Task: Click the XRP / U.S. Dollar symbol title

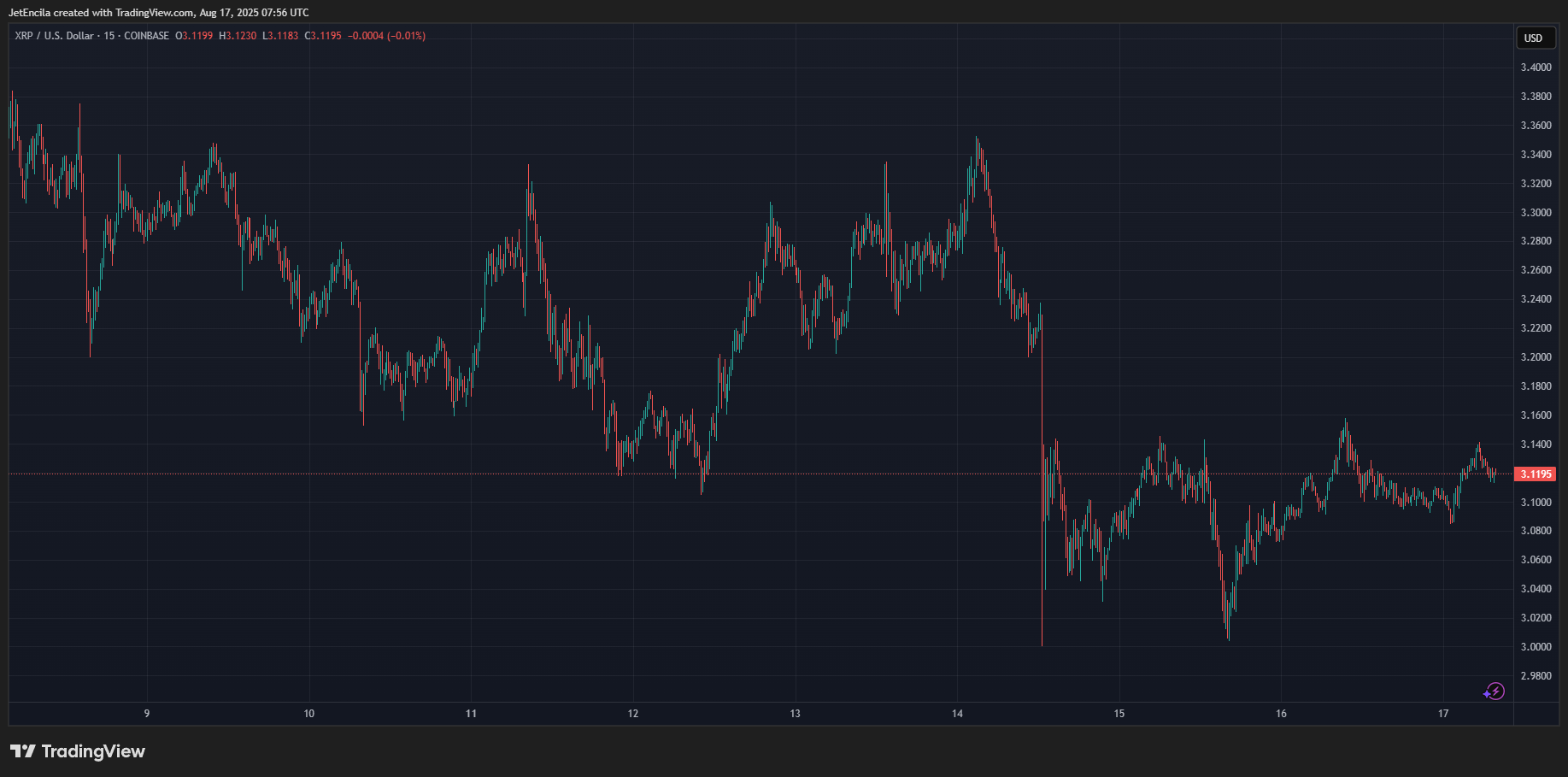Action: [54, 36]
